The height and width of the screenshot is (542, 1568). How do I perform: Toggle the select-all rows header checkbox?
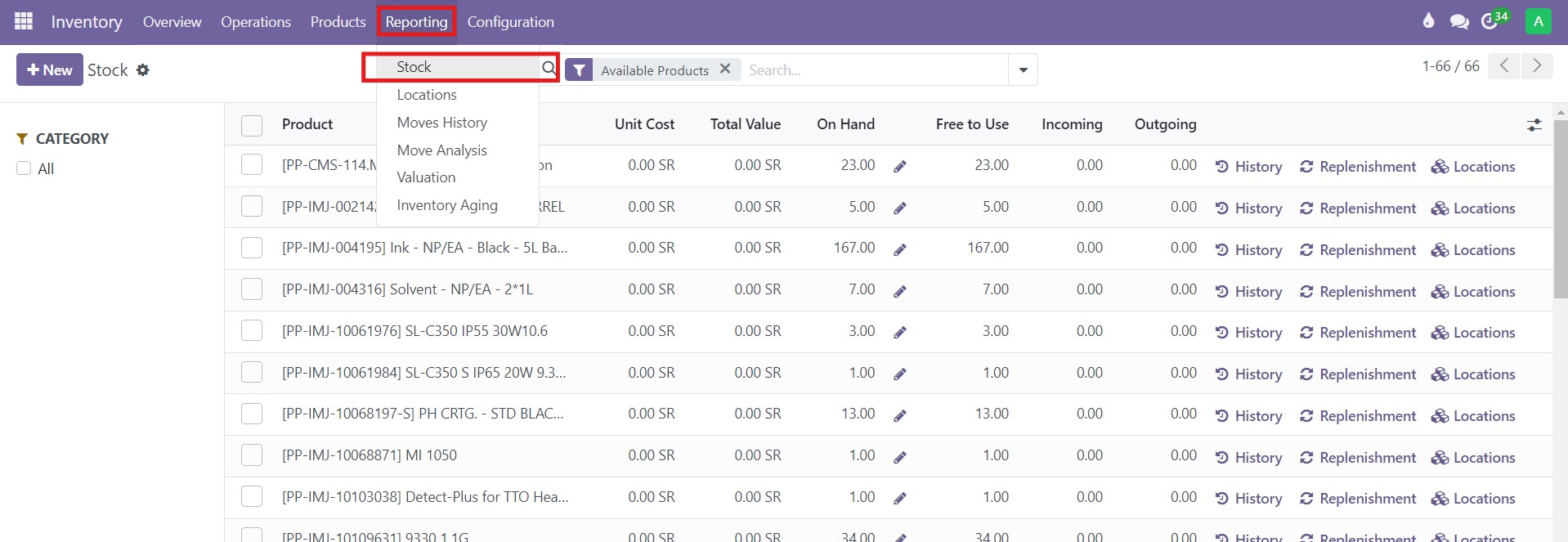click(252, 125)
